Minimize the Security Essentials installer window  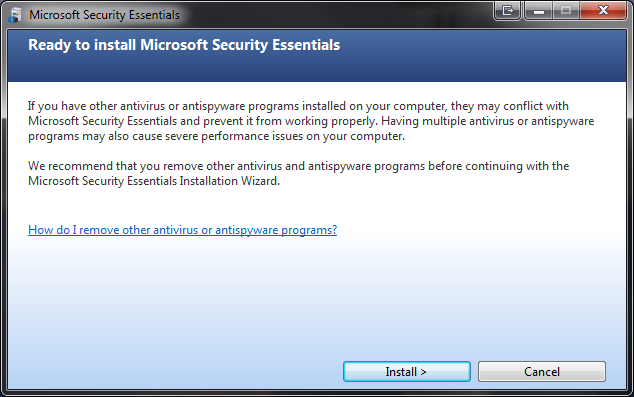click(x=539, y=10)
